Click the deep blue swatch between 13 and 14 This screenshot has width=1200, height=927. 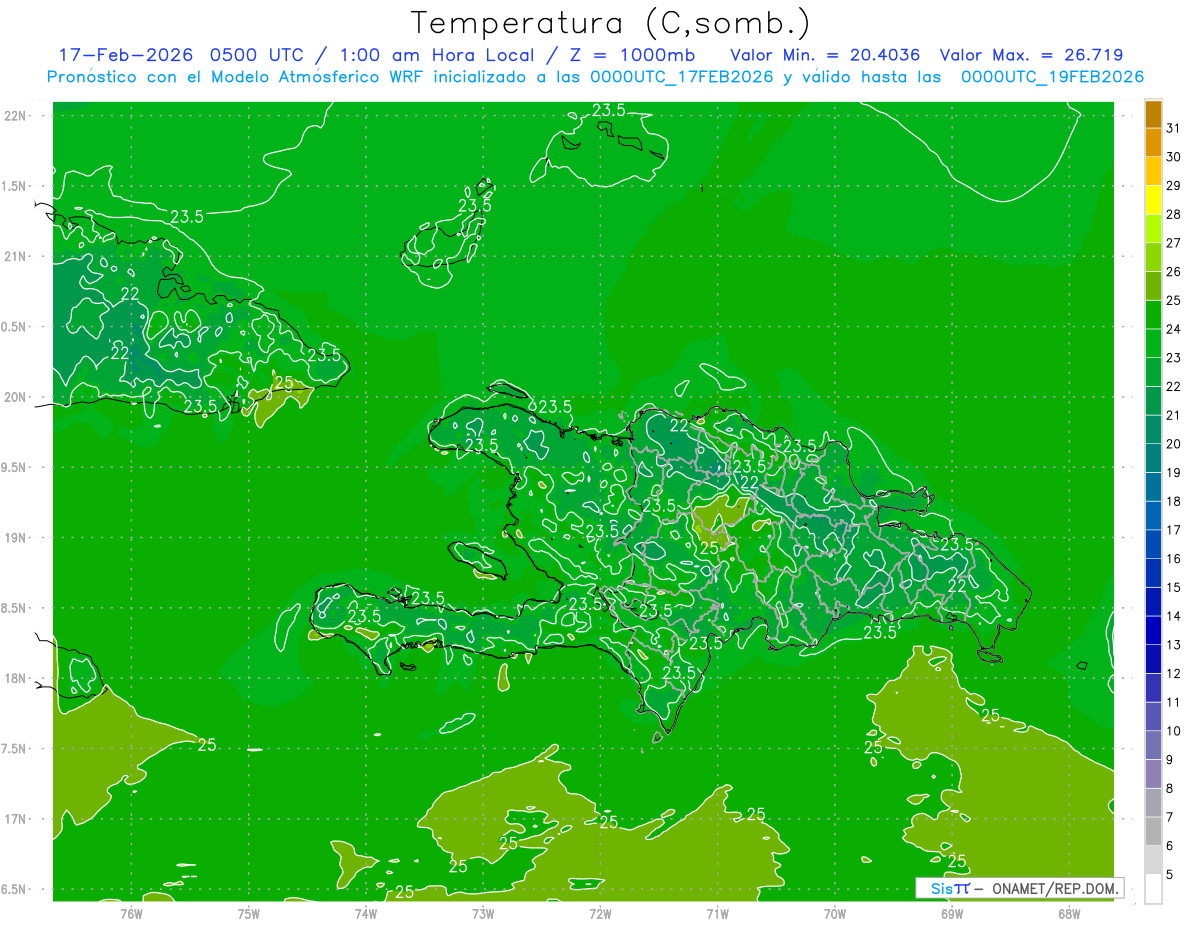(x=1153, y=630)
